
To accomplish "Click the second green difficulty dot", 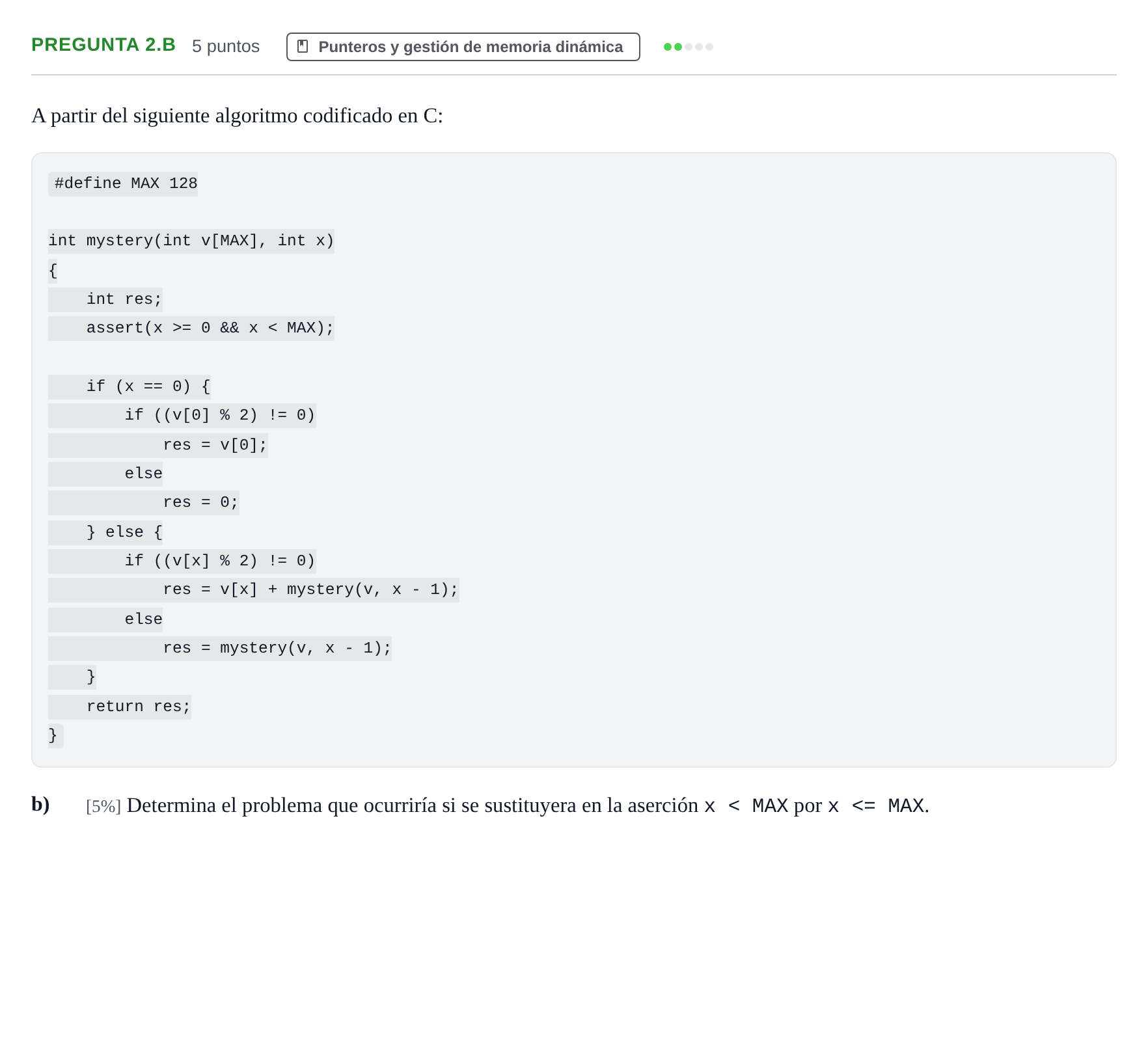I will (x=678, y=47).
